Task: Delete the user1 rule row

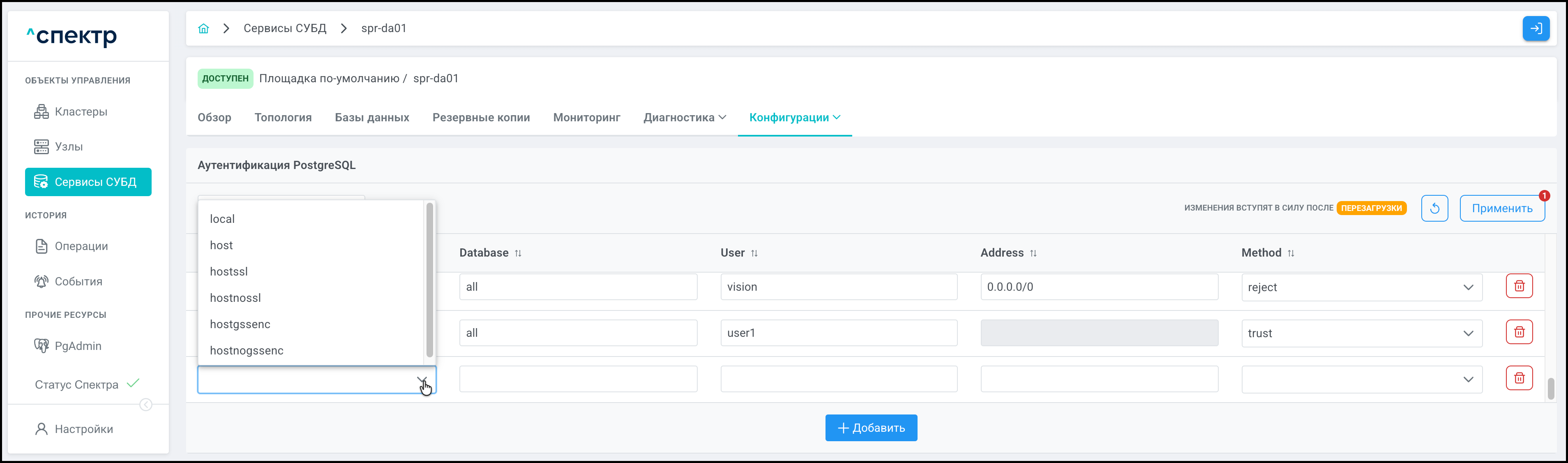Action: pos(1519,333)
